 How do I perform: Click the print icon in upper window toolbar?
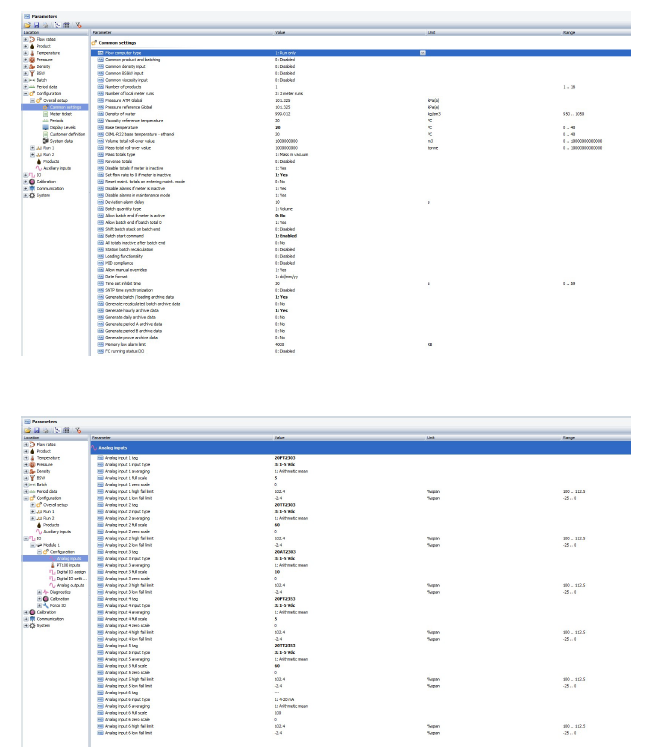tap(46, 25)
